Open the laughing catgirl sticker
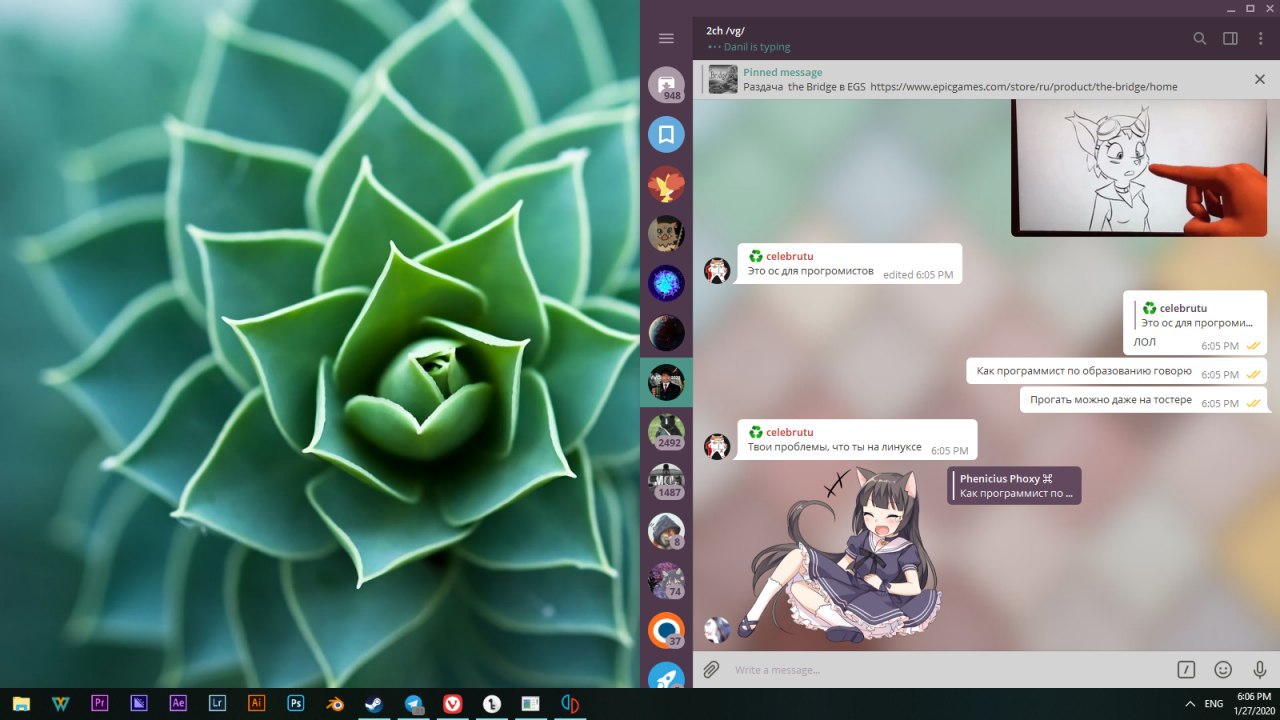Viewport: 1280px width, 720px height. pyautogui.click(x=839, y=556)
